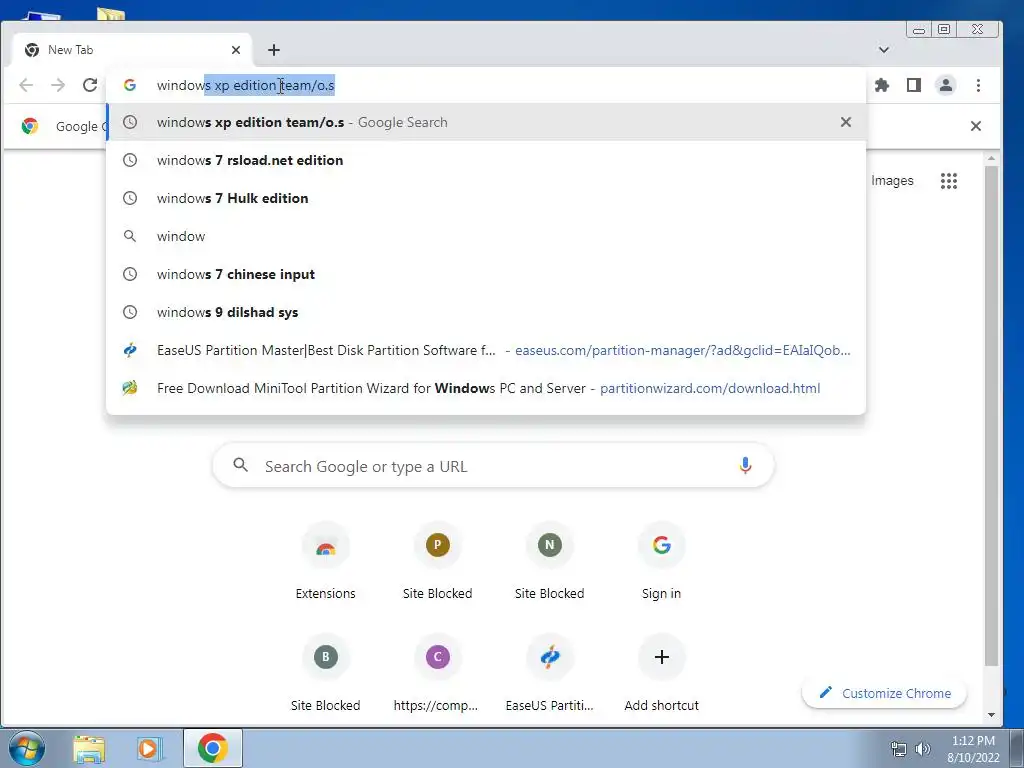
Task: Click the Chrome logo in the info bar
Action: (29, 126)
